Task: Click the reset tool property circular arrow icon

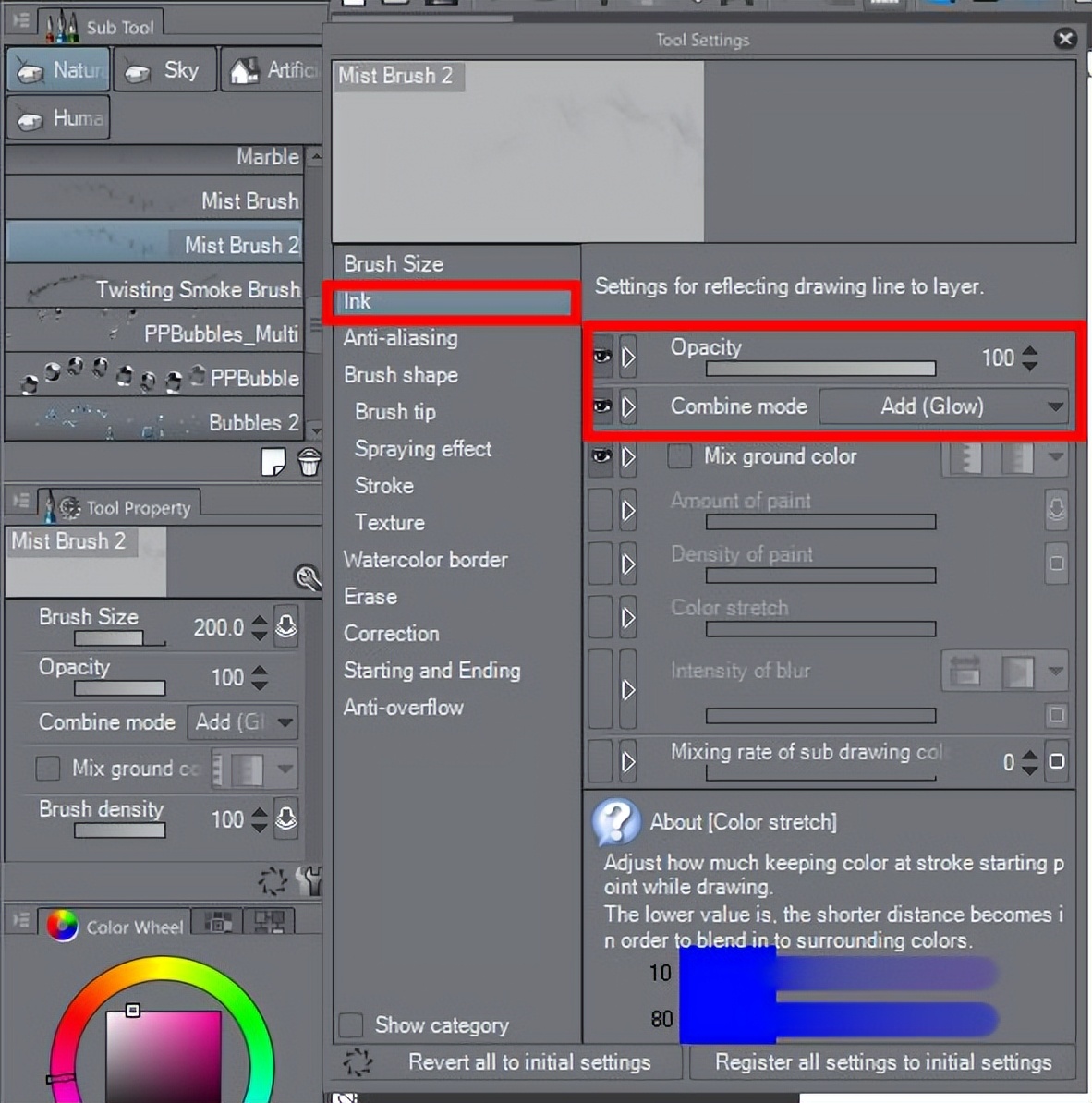Action: [273, 880]
